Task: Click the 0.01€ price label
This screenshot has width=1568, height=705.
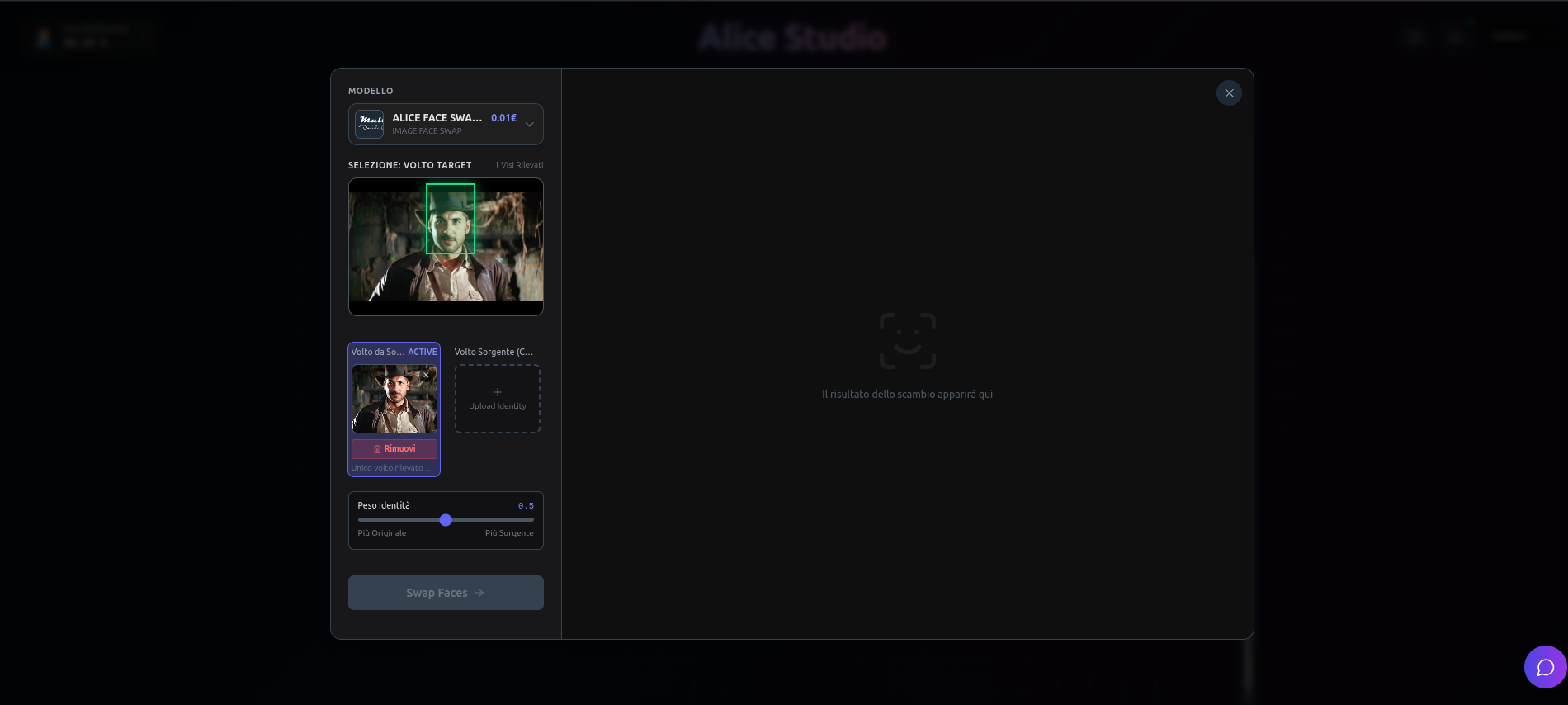Action: pyautogui.click(x=503, y=118)
